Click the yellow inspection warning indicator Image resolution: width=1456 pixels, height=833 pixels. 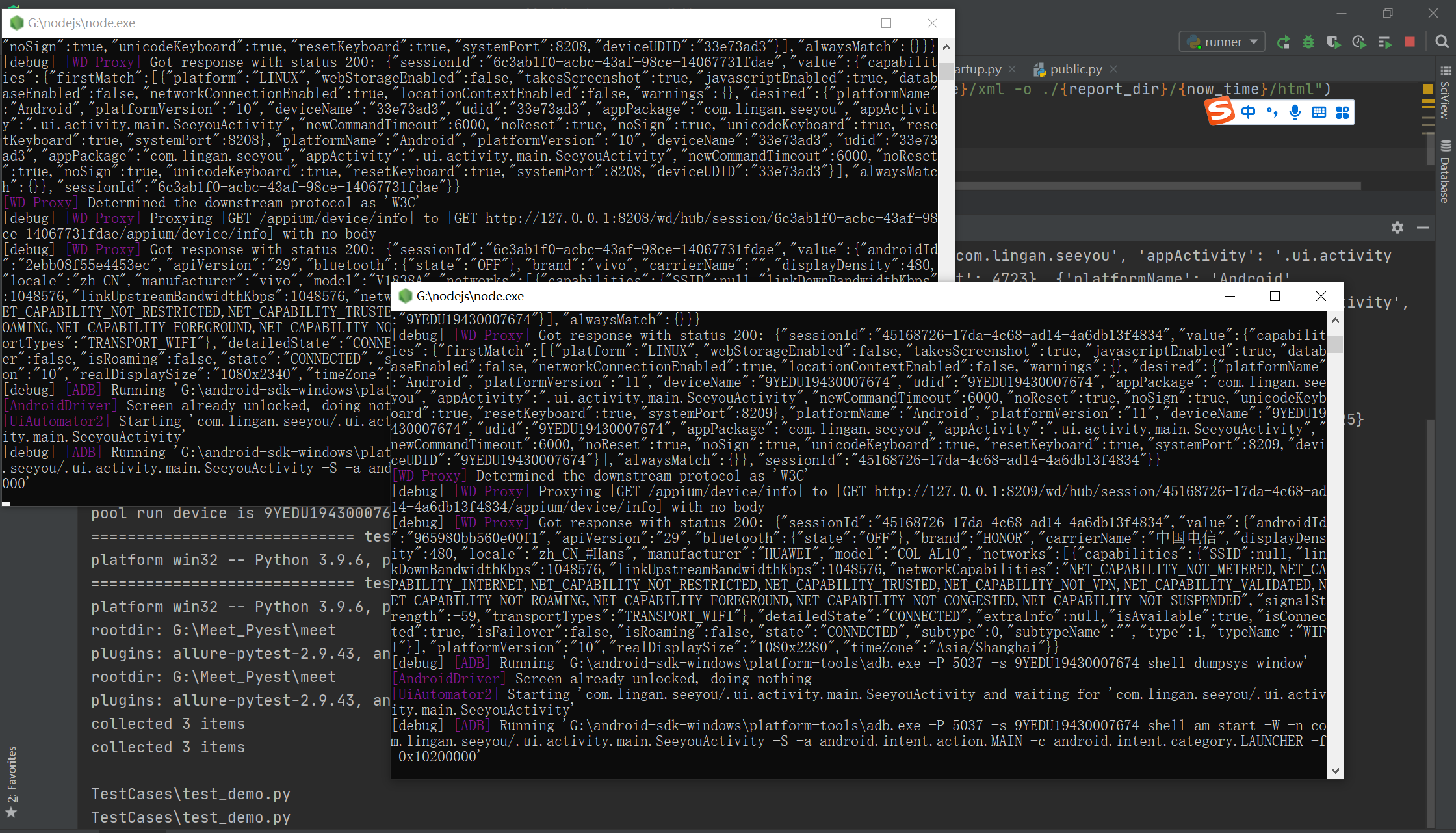tap(1428, 88)
